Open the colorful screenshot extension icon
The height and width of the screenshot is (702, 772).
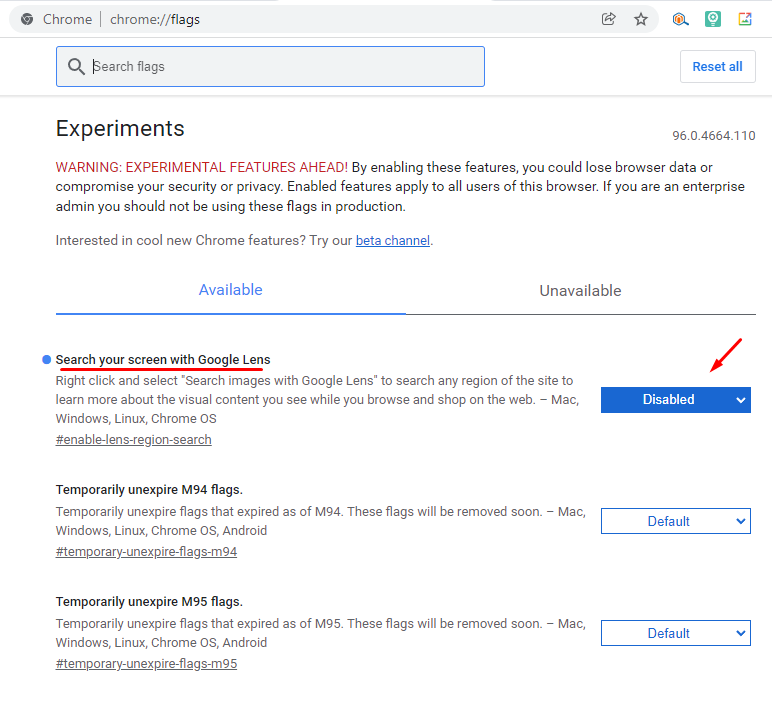pos(745,19)
